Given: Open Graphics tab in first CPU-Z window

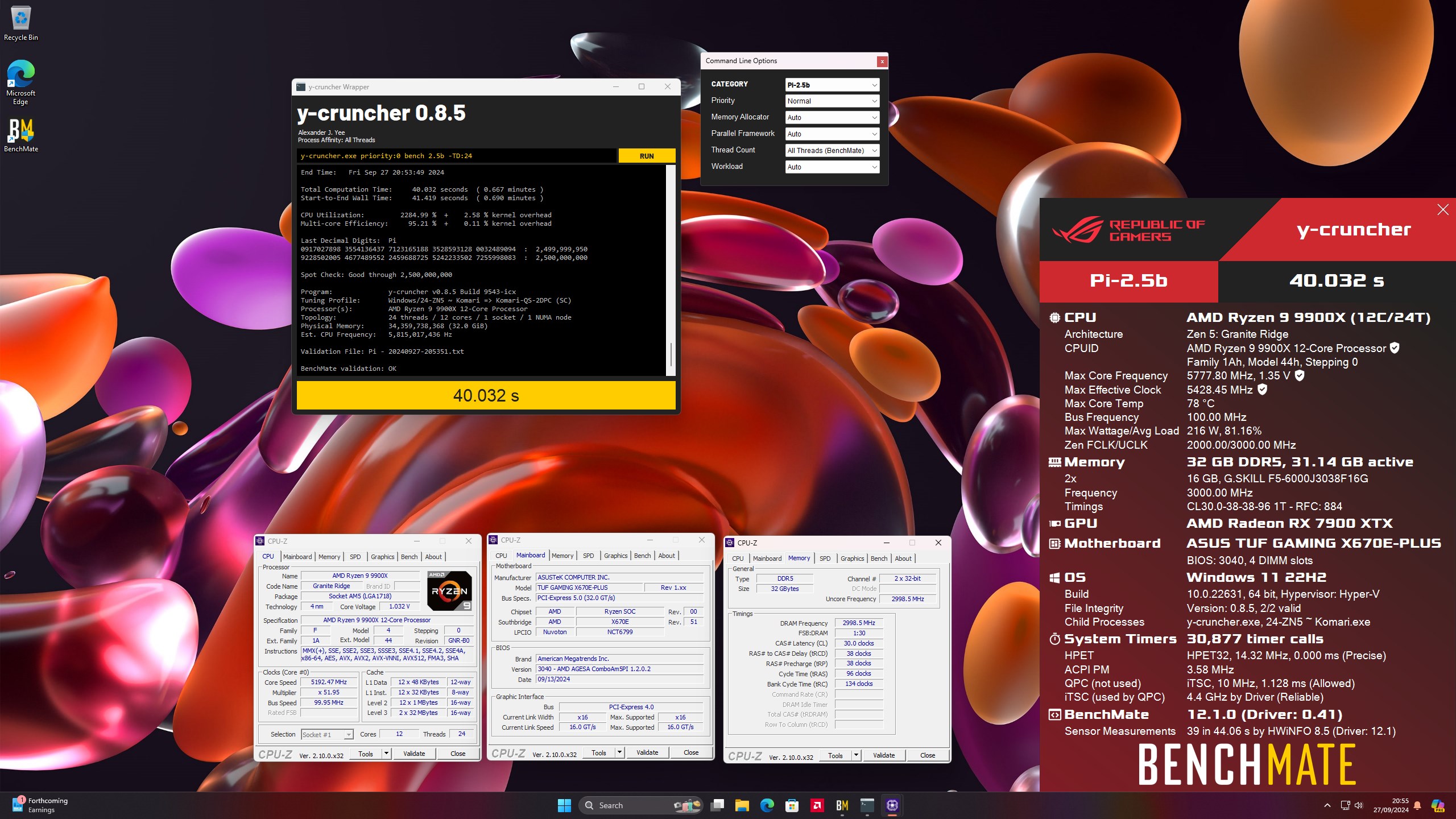Looking at the screenshot, I should 383,557.
